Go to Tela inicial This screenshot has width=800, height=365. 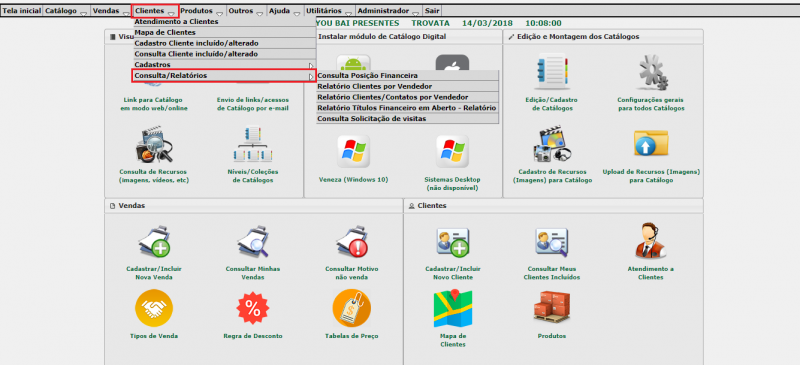(22, 11)
